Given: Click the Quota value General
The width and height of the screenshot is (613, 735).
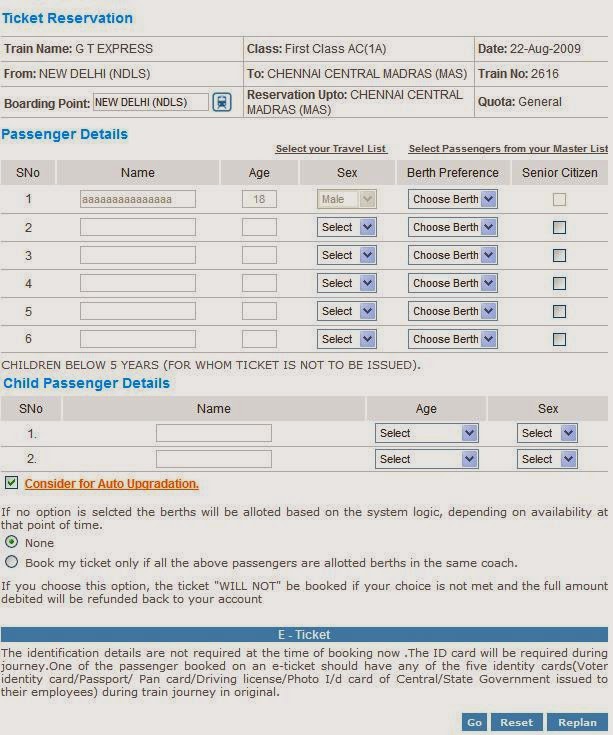Looking at the screenshot, I should point(540,102).
